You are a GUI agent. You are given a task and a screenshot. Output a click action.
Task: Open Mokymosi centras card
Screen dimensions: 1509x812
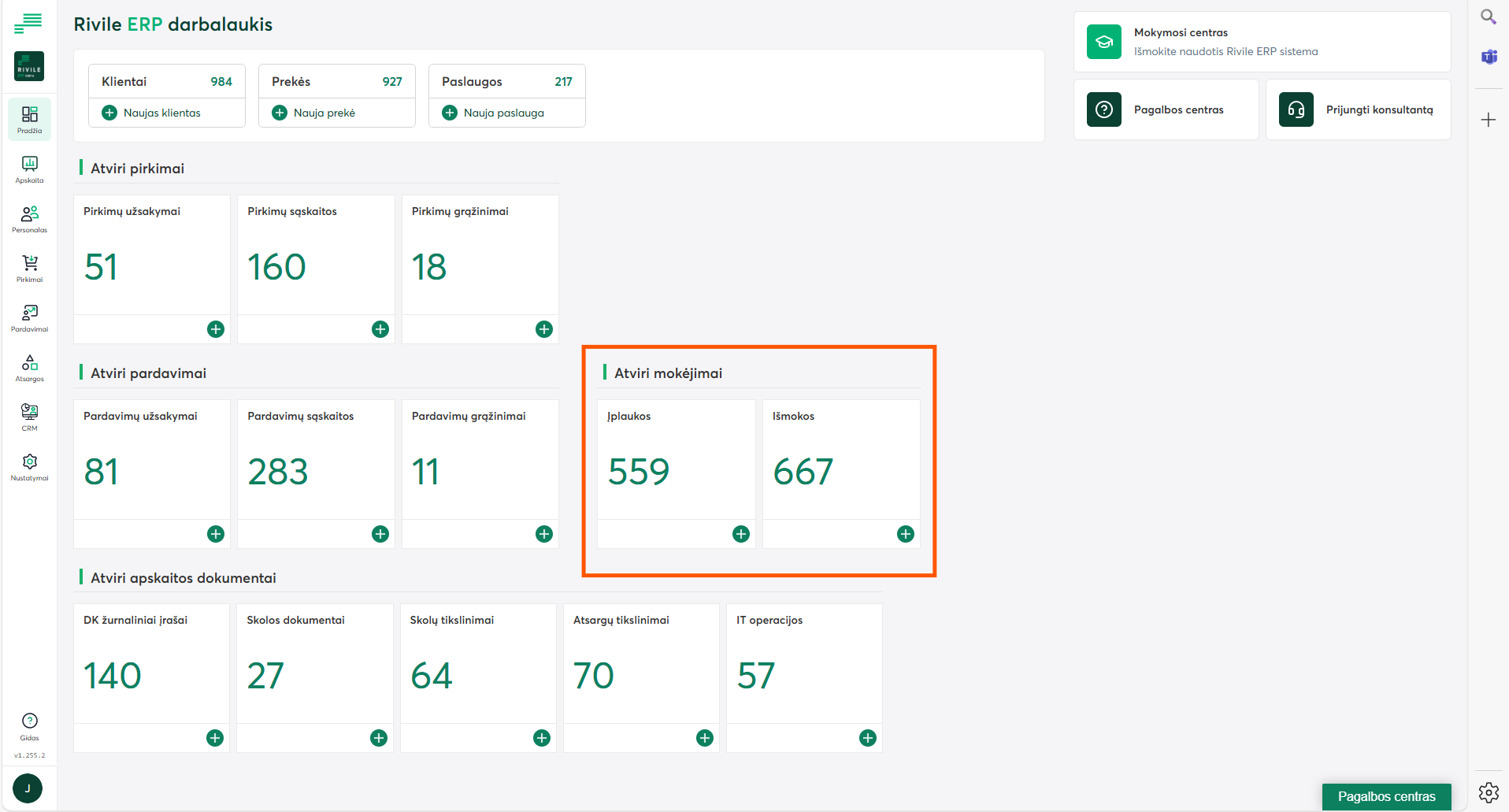pyautogui.click(x=1262, y=42)
